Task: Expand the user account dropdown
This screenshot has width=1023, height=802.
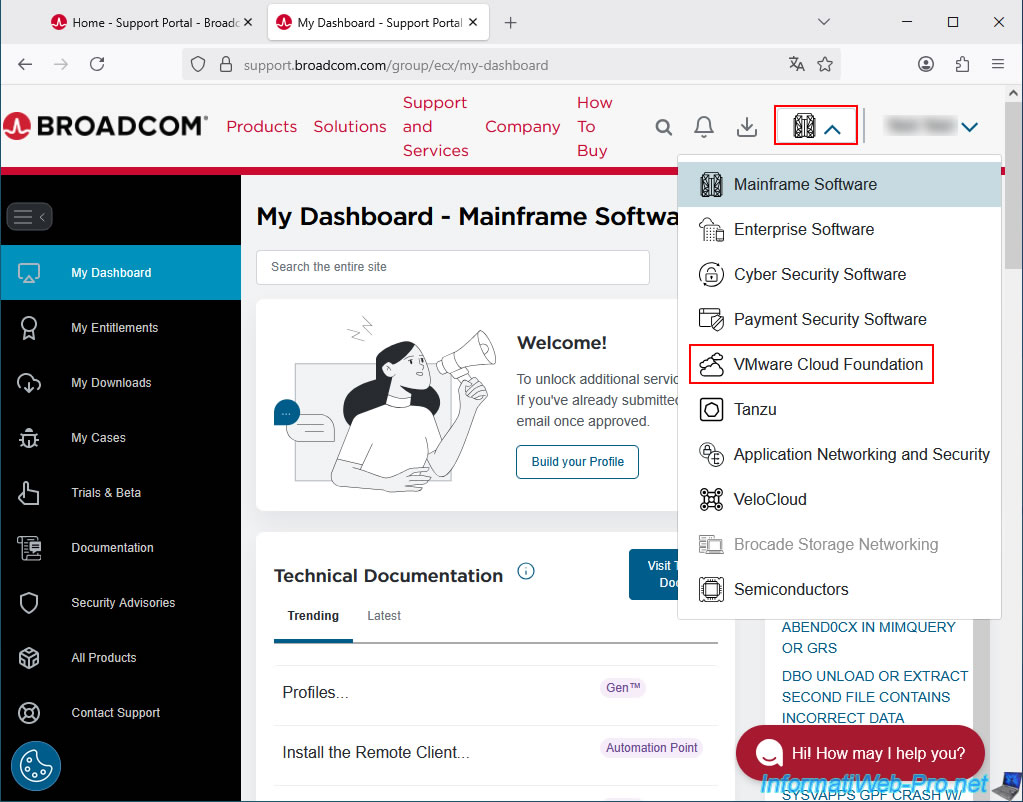Action: [968, 127]
